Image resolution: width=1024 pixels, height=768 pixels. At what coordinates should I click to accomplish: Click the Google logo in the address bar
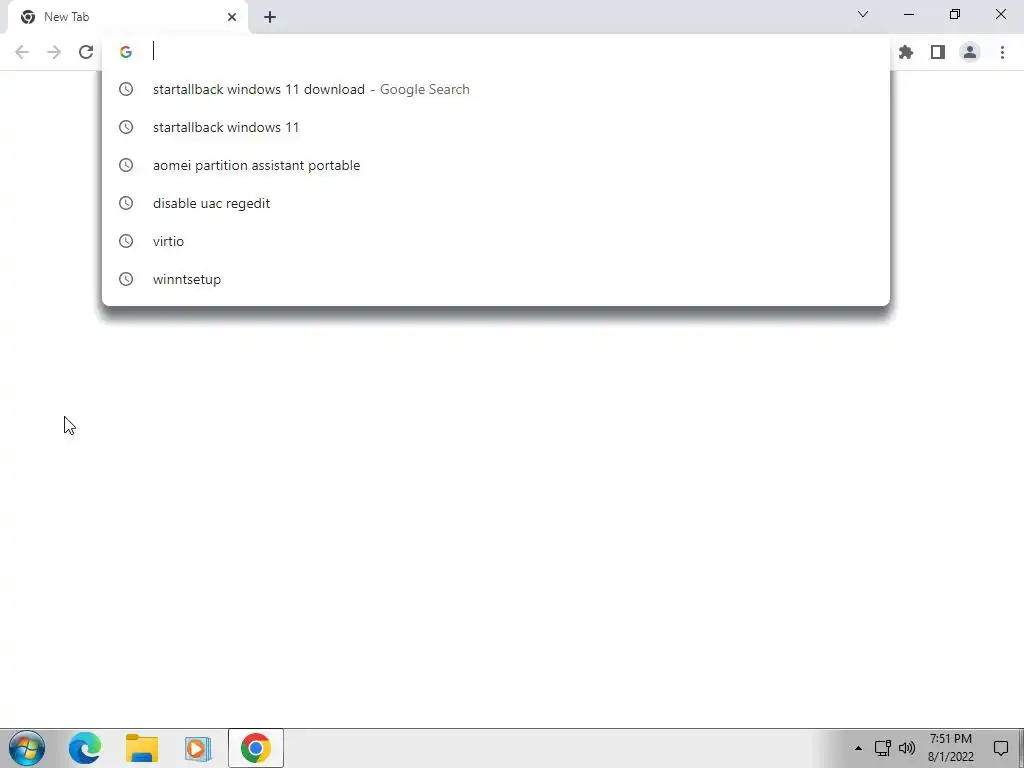click(x=125, y=52)
